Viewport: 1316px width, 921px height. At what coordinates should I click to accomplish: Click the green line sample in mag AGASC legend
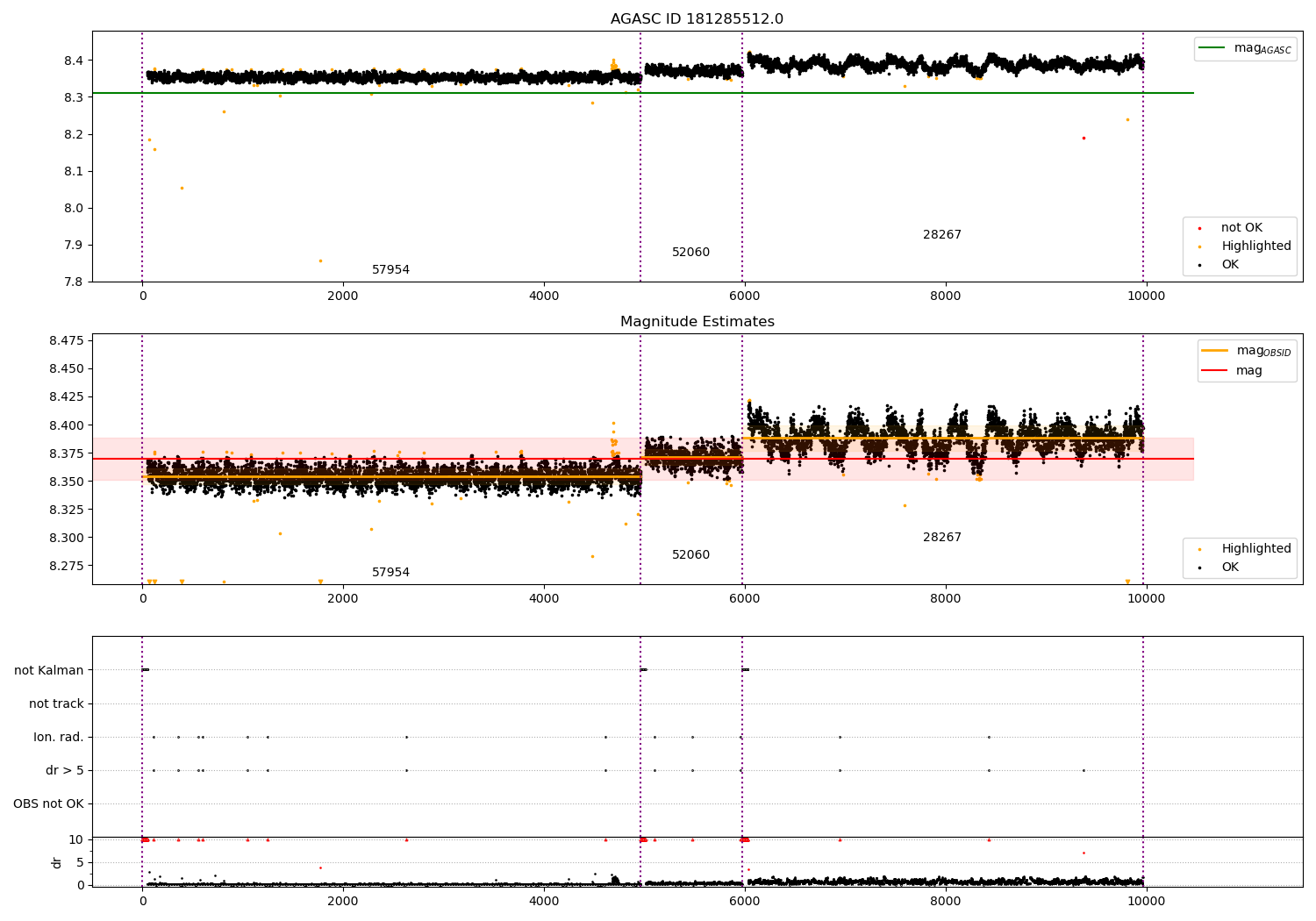[x=1212, y=48]
